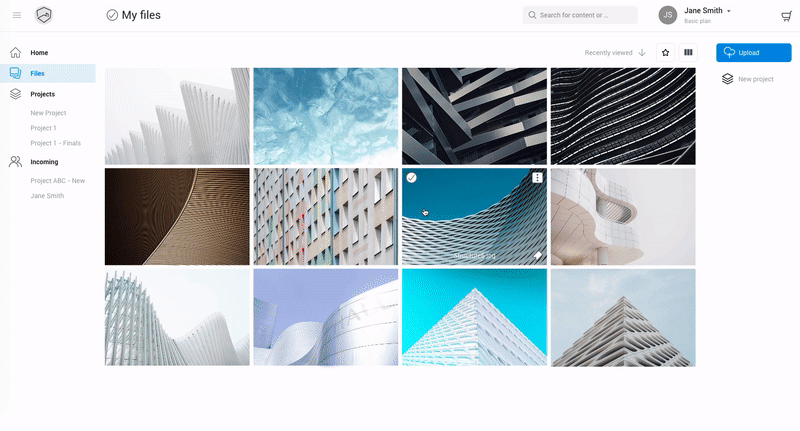Open the dark angular balconies thumbnail
This screenshot has height=431, width=800.
coord(474,116)
